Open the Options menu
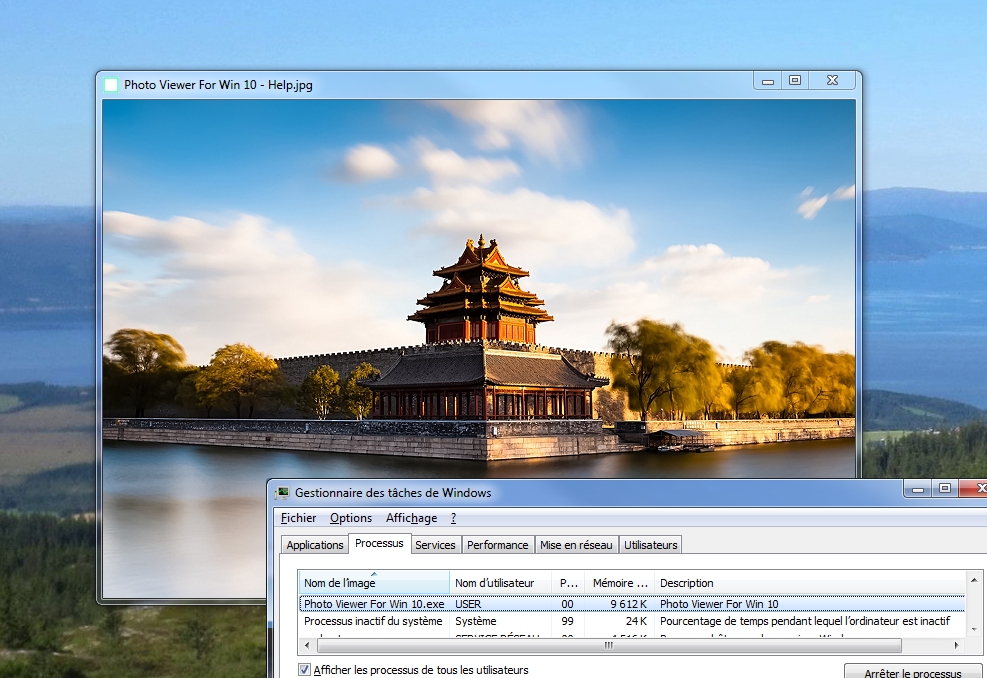 [351, 517]
